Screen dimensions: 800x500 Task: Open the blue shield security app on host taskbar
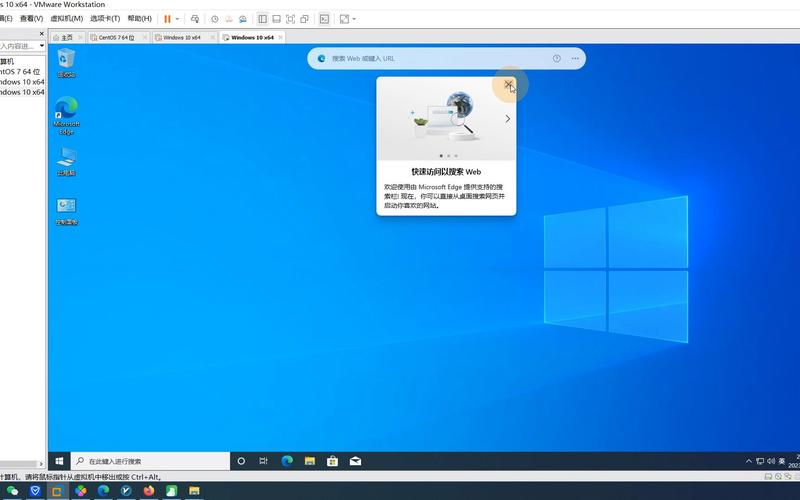pyautogui.click(x=35, y=491)
